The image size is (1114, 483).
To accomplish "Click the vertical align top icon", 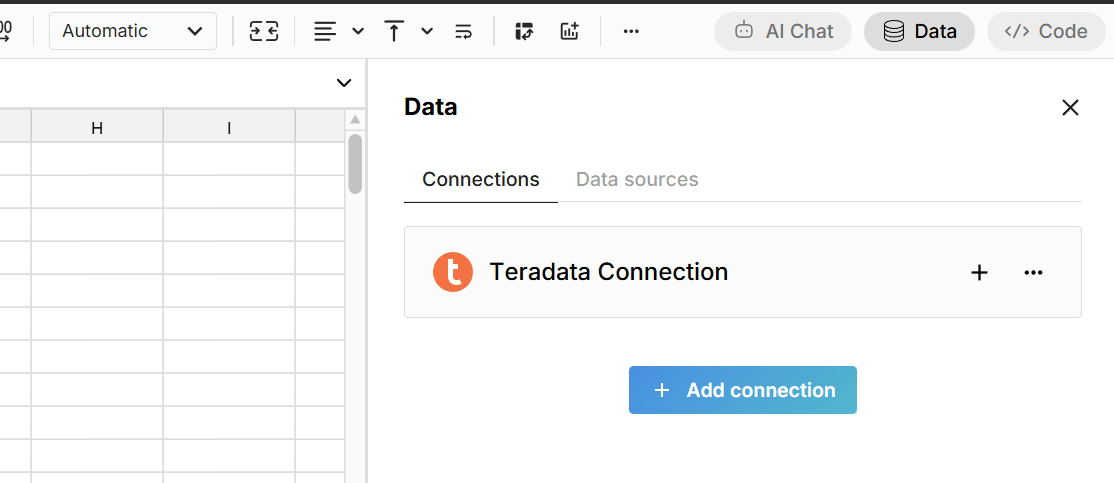I will (x=395, y=31).
